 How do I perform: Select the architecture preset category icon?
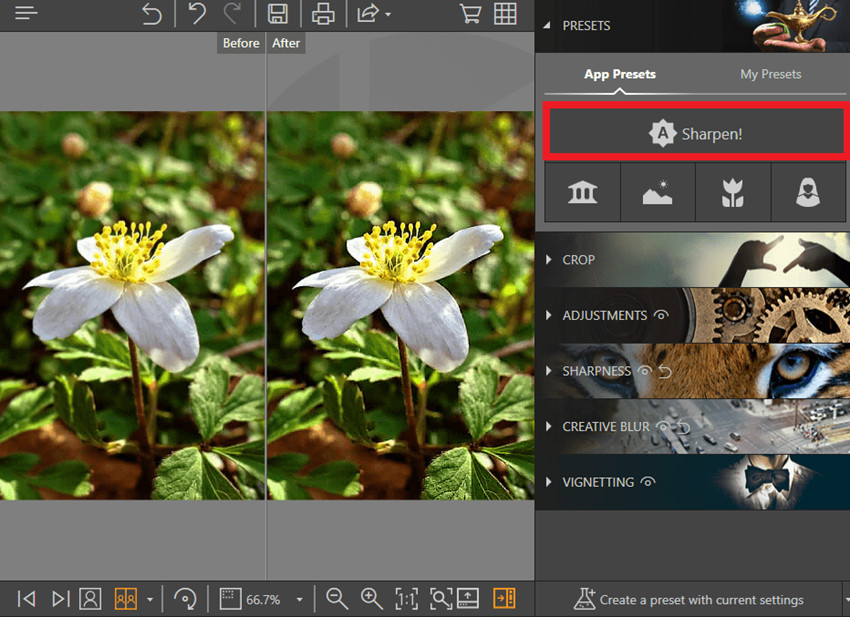(582, 192)
